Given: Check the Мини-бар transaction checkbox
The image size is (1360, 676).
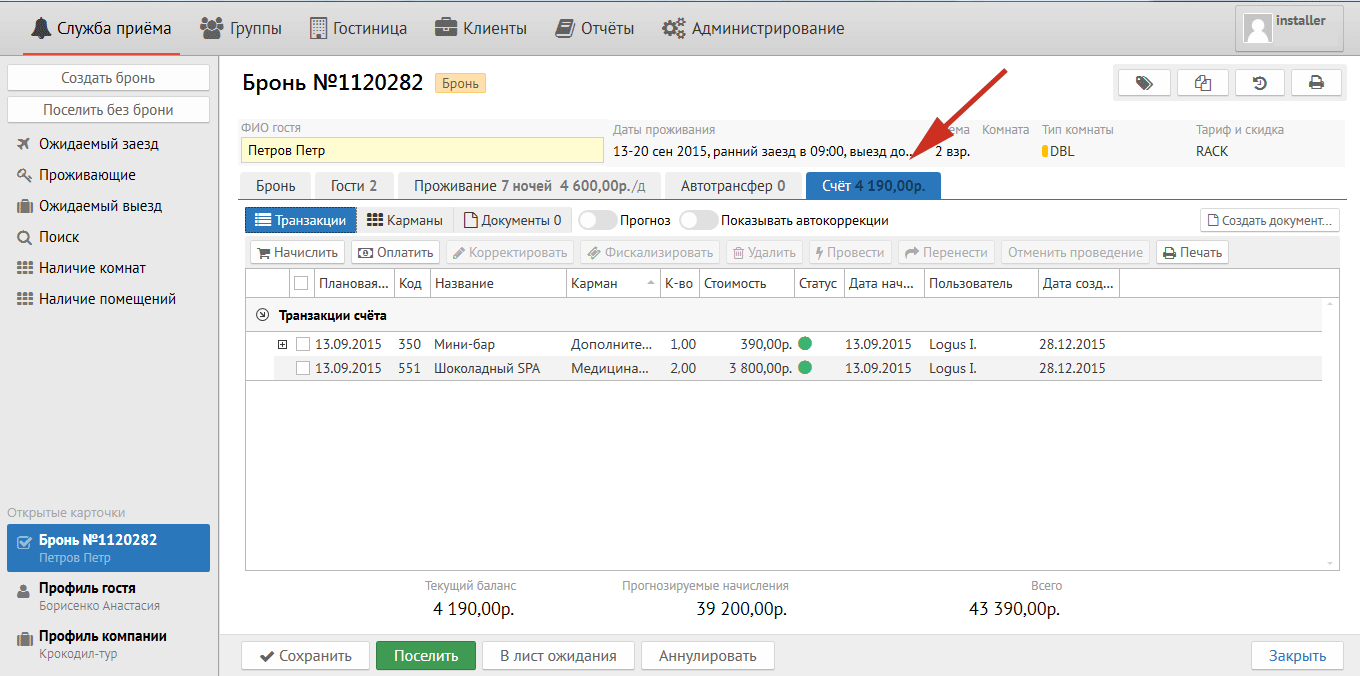Looking at the screenshot, I should [x=303, y=344].
